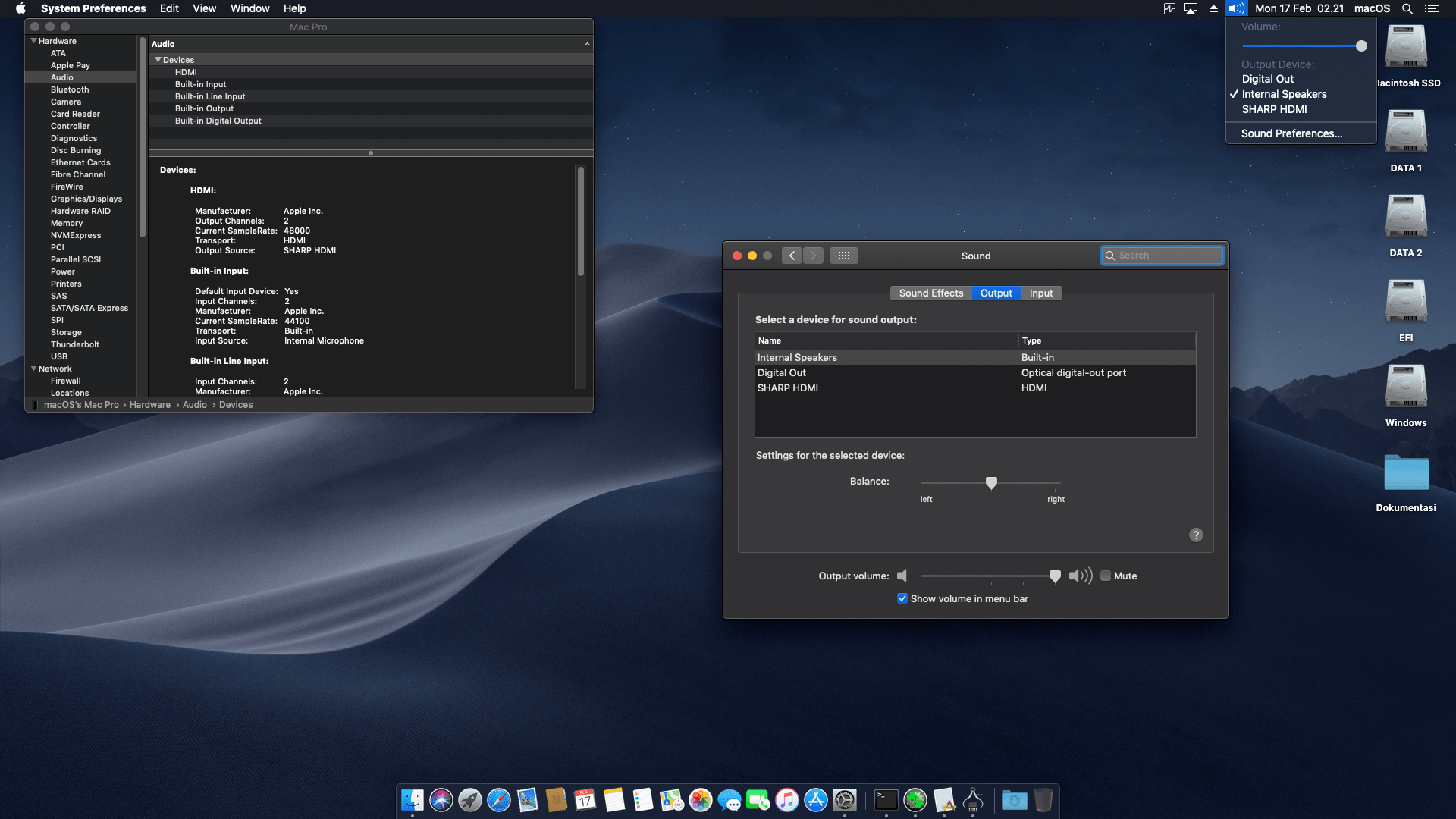This screenshot has width=1456, height=819.
Task: Select HDMI device in Devices list
Action: pyautogui.click(x=370, y=72)
